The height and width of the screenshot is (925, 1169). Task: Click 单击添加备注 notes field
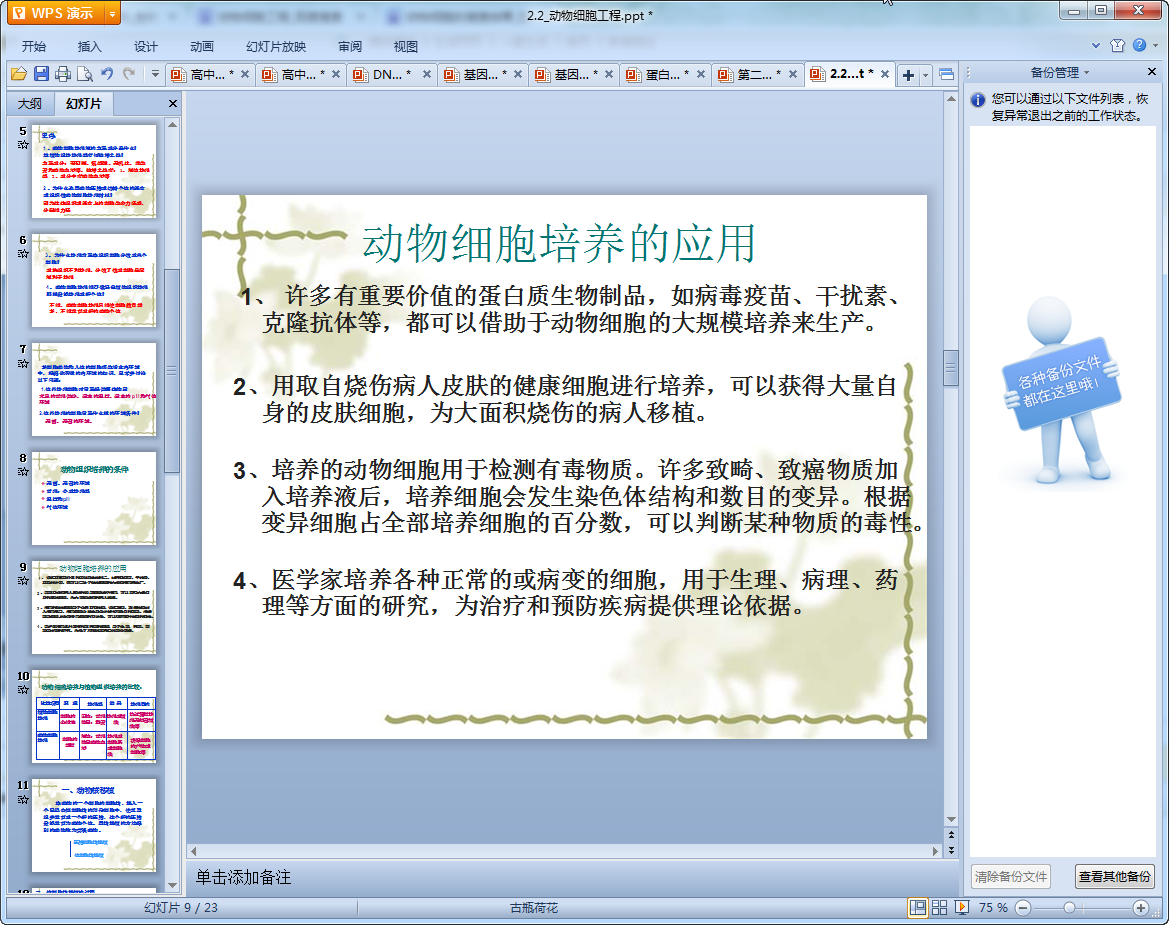coord(243,877)
